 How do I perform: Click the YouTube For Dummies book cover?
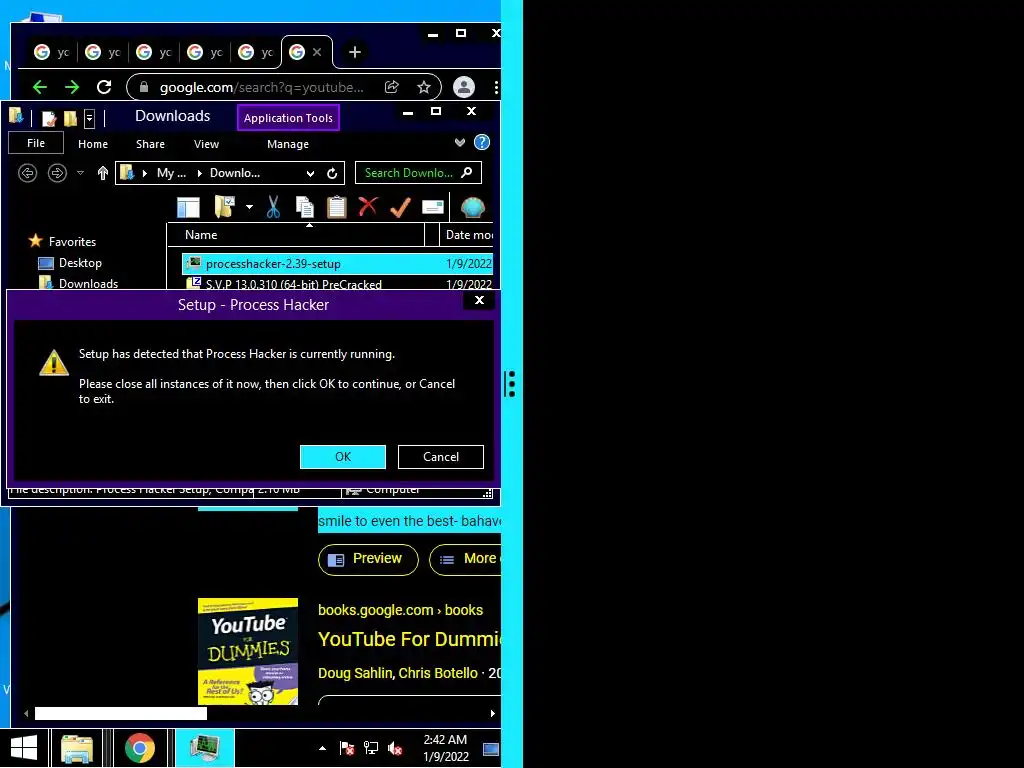click(x=248, y=651)
